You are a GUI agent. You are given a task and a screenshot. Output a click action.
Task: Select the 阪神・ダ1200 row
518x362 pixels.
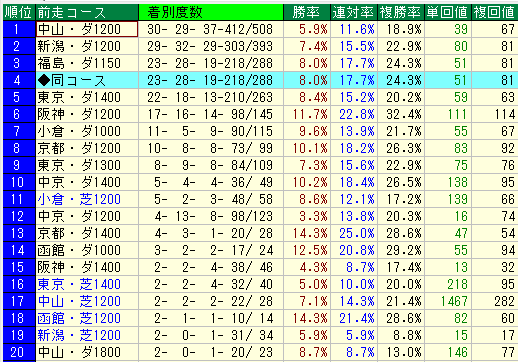(260, 114)
